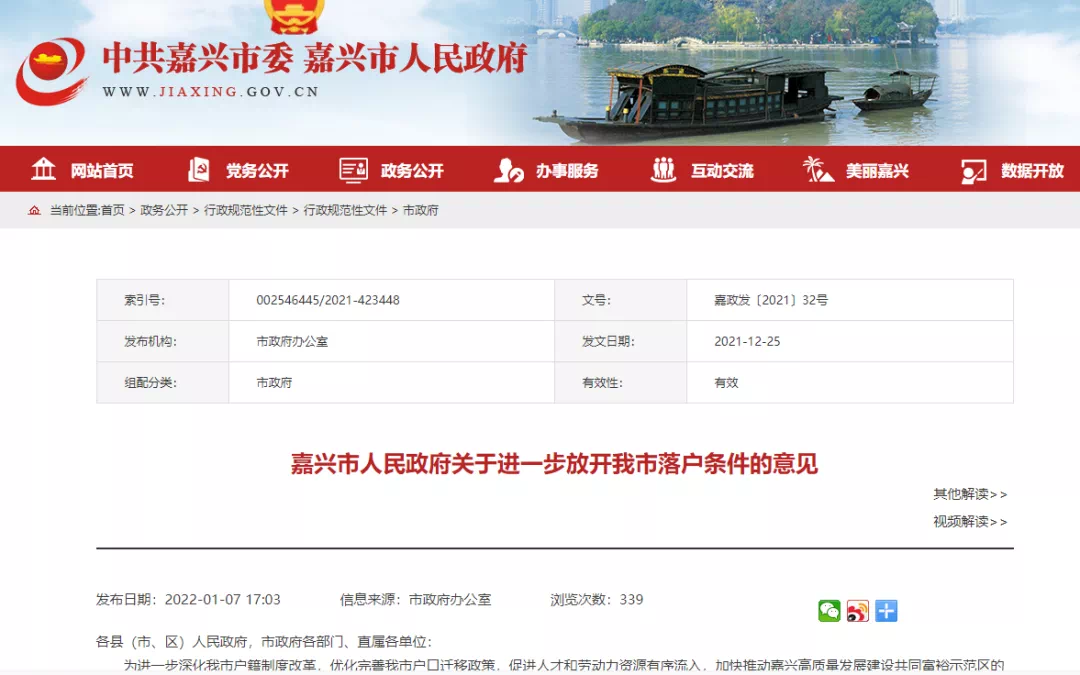Open the 其他解读>> link
Image resolution: width=1080 pixels, height=675 pixels.
point(970,494)
